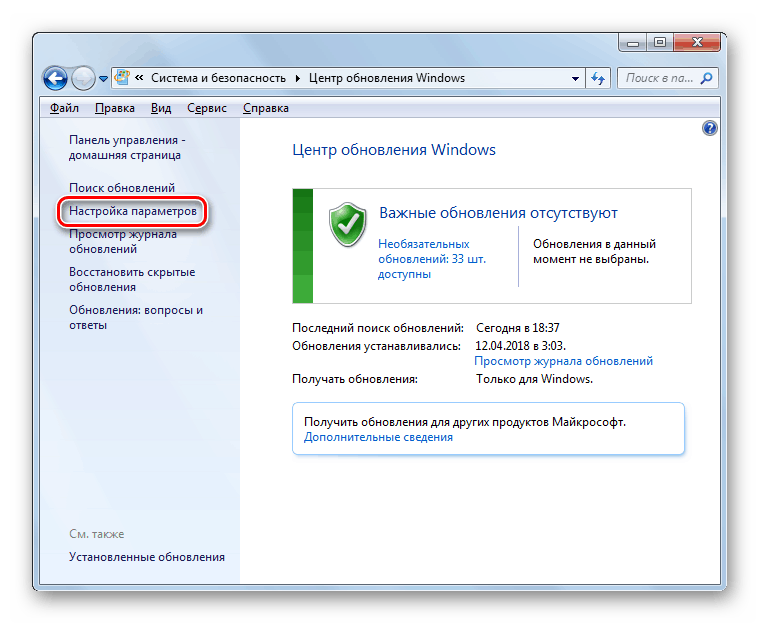This screenshot has width=760, height=624.
Task: Expand arrow after 'Система и безопасность'
Action: pyautogui.click(x=298, y=78)
